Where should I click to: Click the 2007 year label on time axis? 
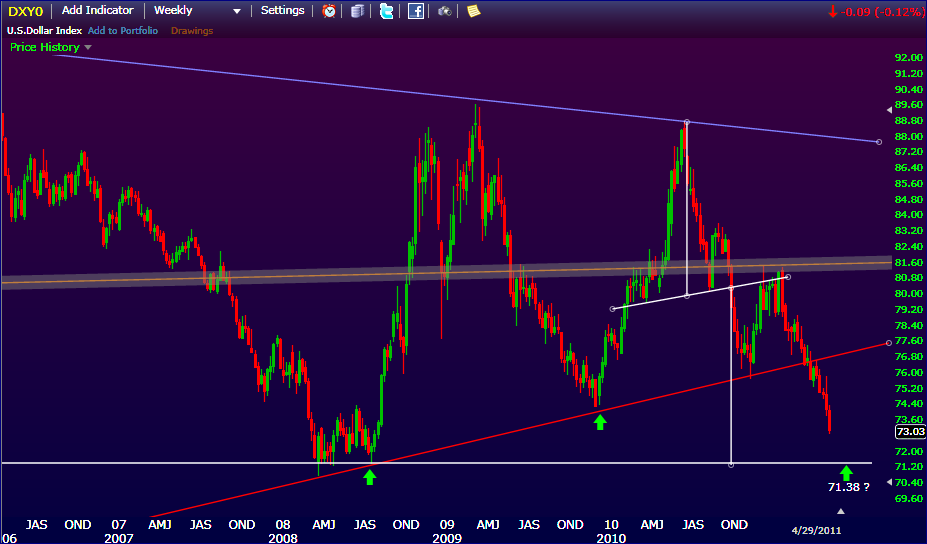tap(119, 538)
